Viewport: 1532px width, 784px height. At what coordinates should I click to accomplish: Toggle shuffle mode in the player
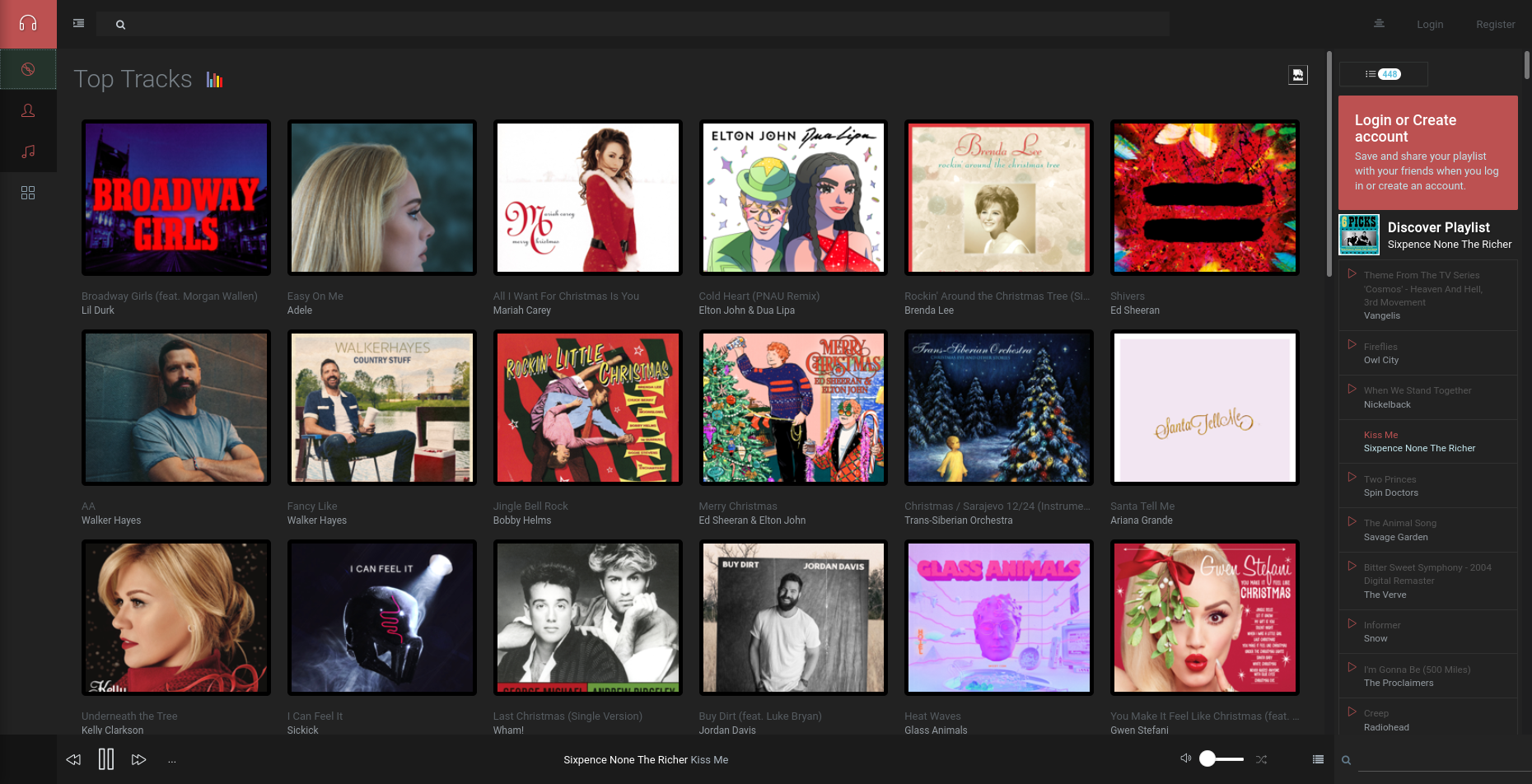click(1261, 759)
